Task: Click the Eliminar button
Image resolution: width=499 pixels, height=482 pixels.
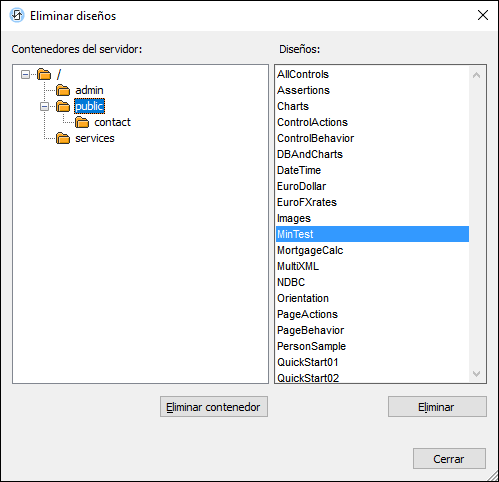Action: pyautogui.click(x=437, y=407)
